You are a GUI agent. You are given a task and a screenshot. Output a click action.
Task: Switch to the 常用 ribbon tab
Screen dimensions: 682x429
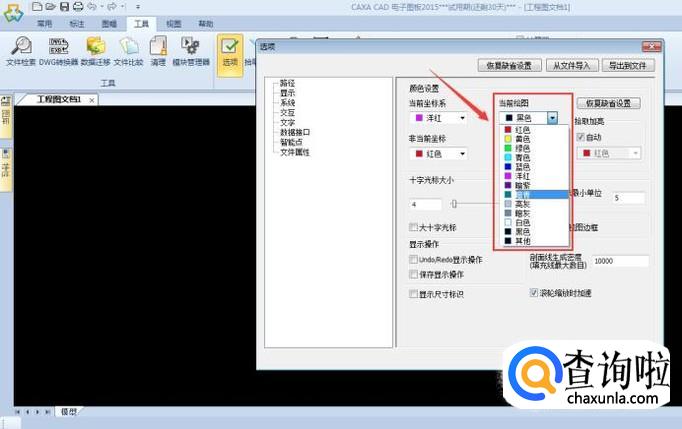tap(44, 23)
